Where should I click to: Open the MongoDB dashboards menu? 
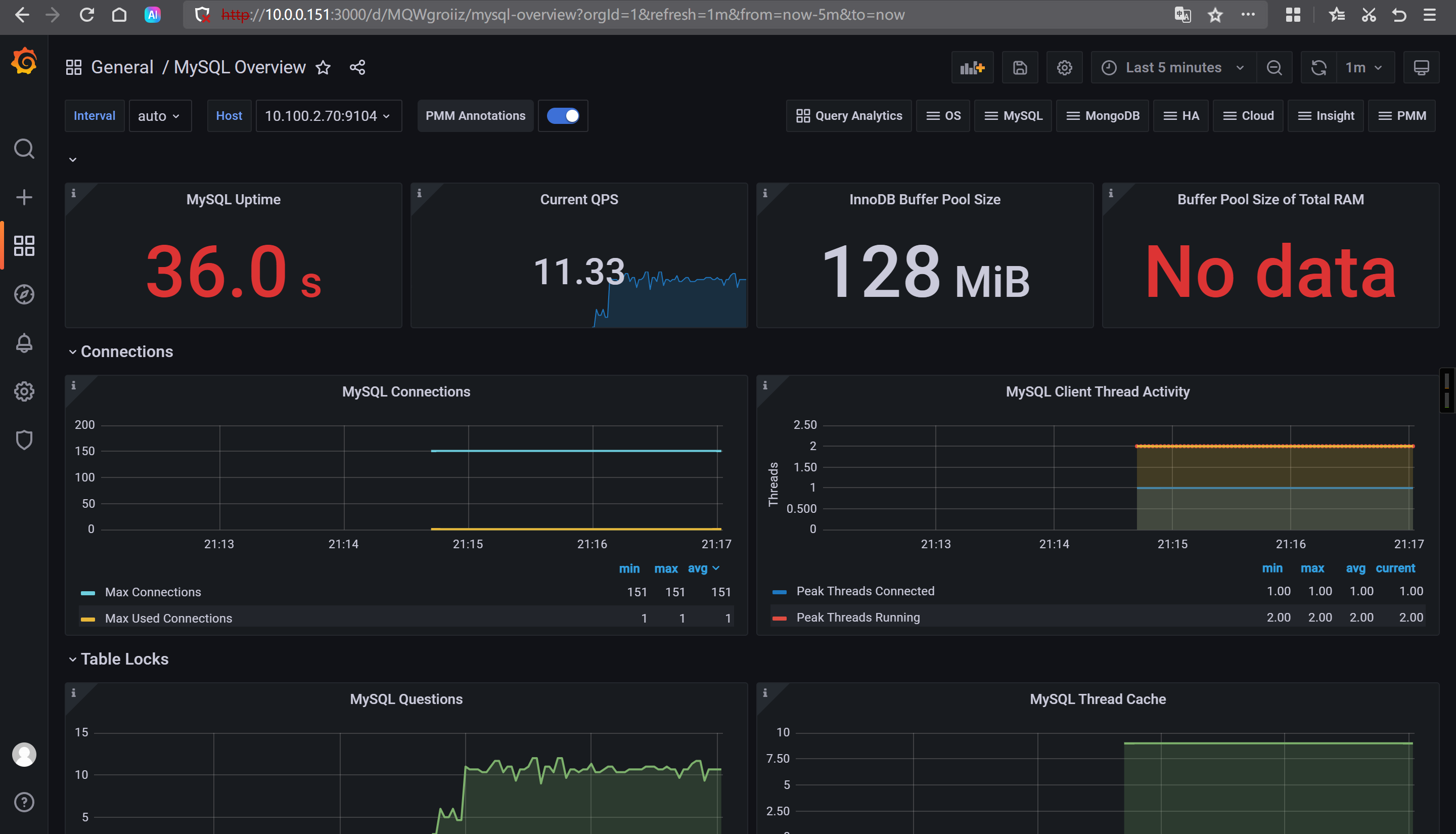[x=1102, y=116]
